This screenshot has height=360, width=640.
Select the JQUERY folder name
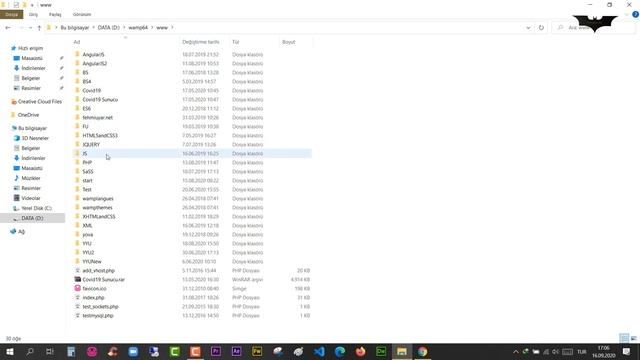coord(91,144)
